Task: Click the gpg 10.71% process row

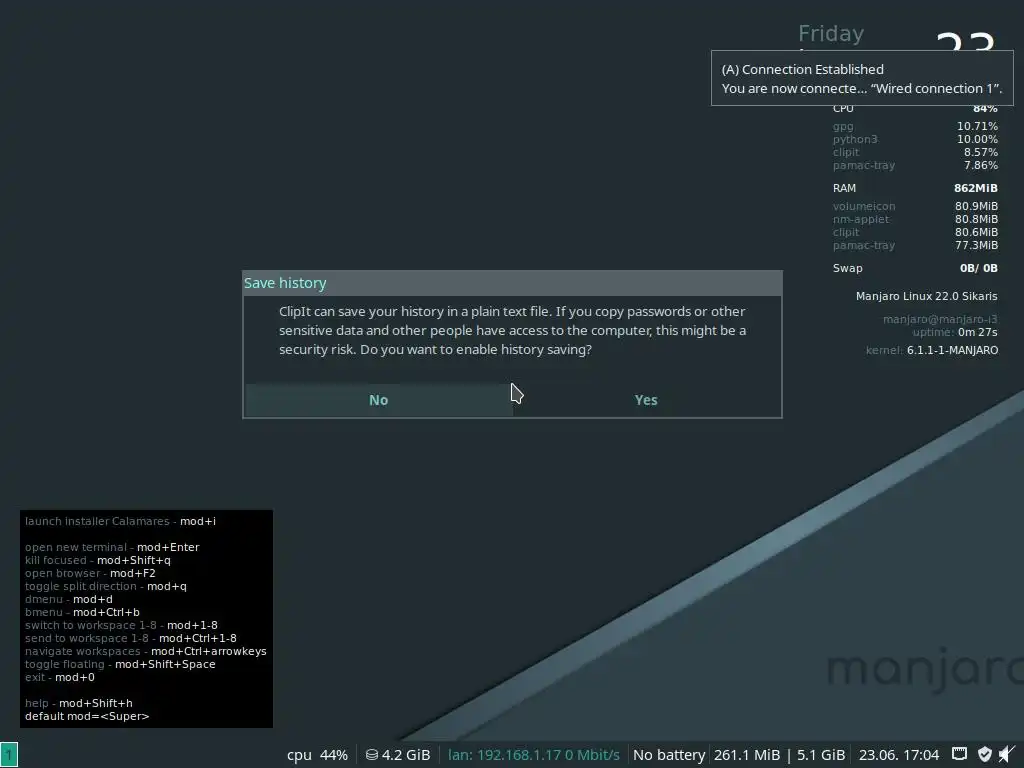Action: (x=915, y=126)
